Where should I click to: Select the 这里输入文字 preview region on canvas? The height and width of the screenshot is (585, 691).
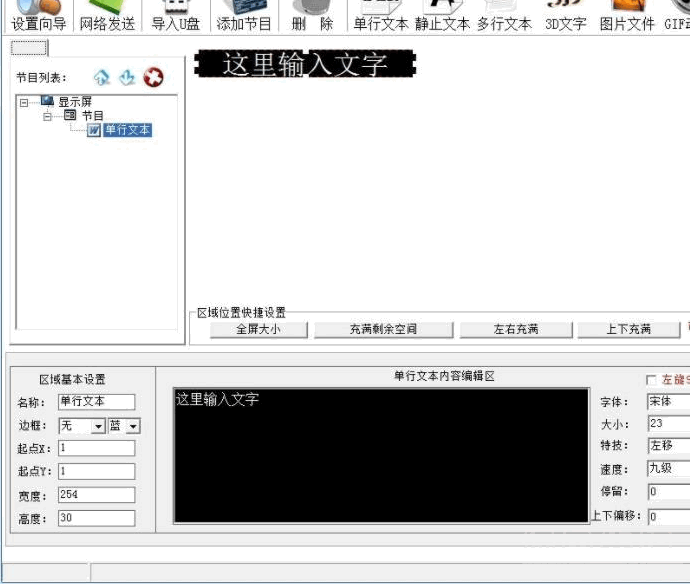tap(305, 65)
